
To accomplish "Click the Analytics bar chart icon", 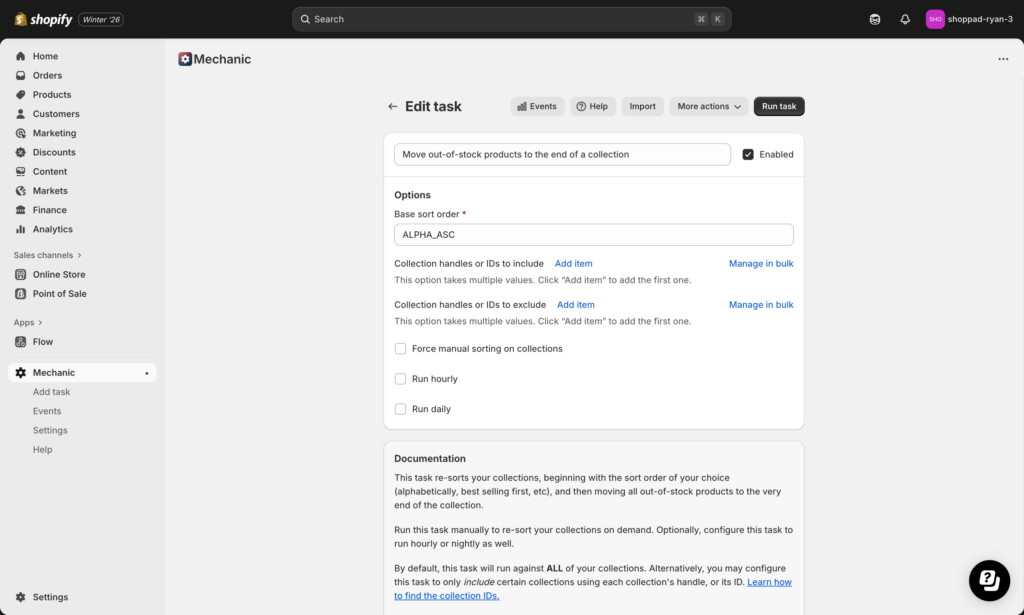I will pos(20,229).
